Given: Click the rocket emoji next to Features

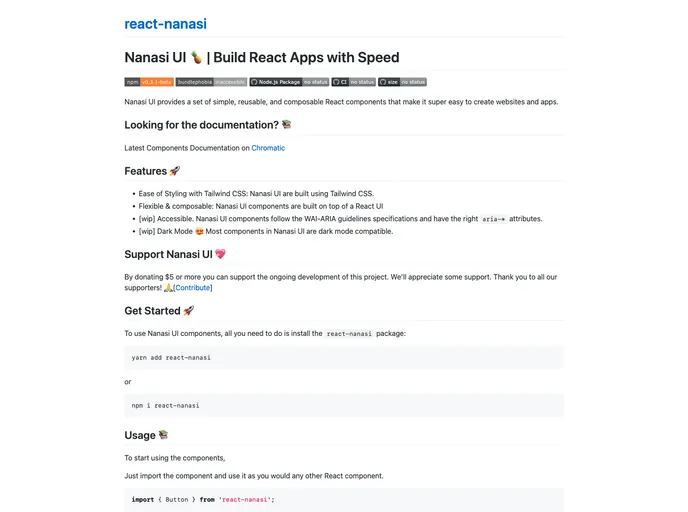Looking at the screenshot, I should [x=175, y=171].
